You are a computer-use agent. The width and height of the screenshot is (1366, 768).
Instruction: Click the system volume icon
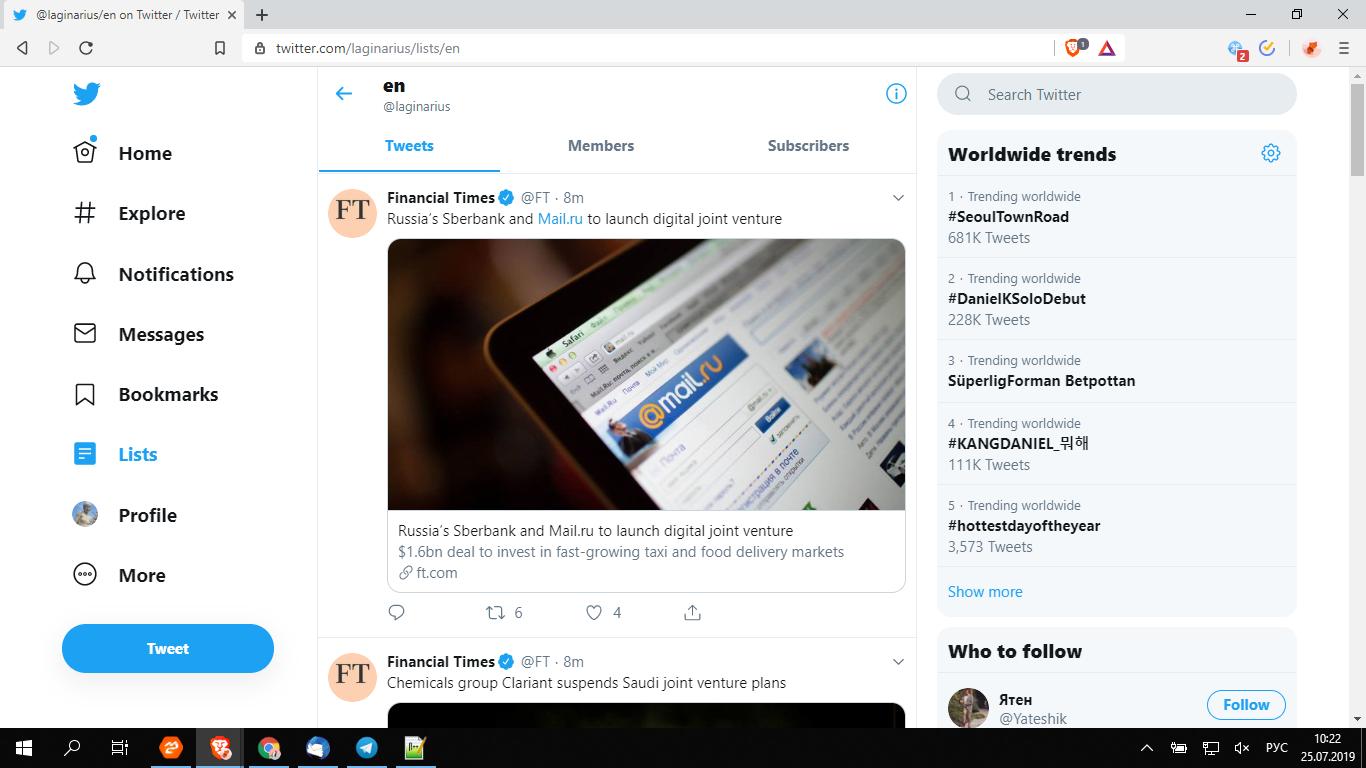point(1242,748)
